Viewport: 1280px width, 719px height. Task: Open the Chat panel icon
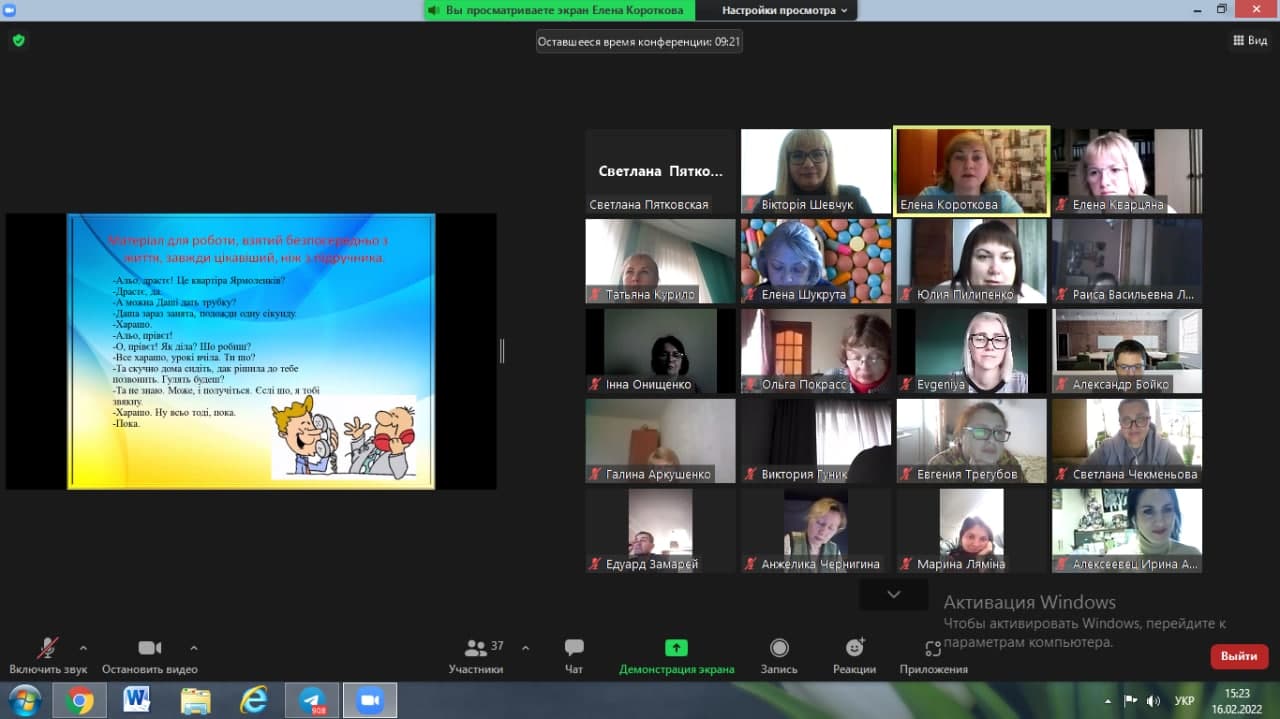[574, 648]
